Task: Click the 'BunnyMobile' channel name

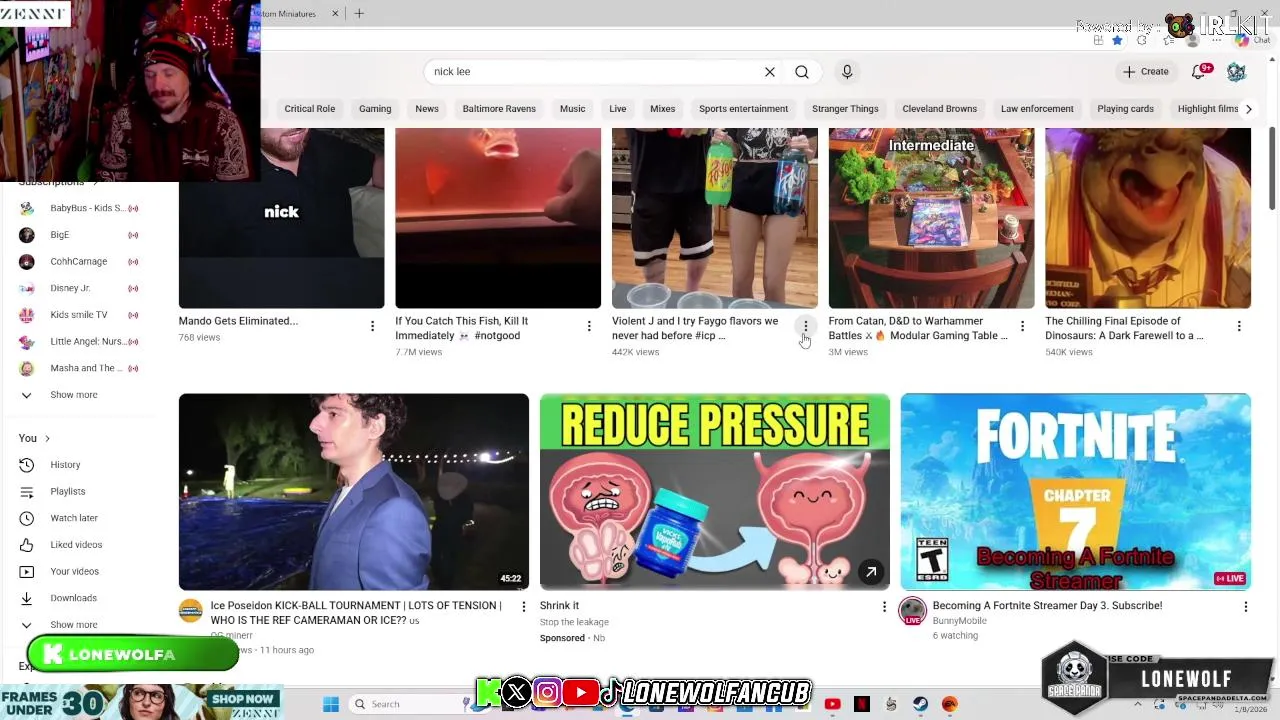Action: click(x=959, y=621)
